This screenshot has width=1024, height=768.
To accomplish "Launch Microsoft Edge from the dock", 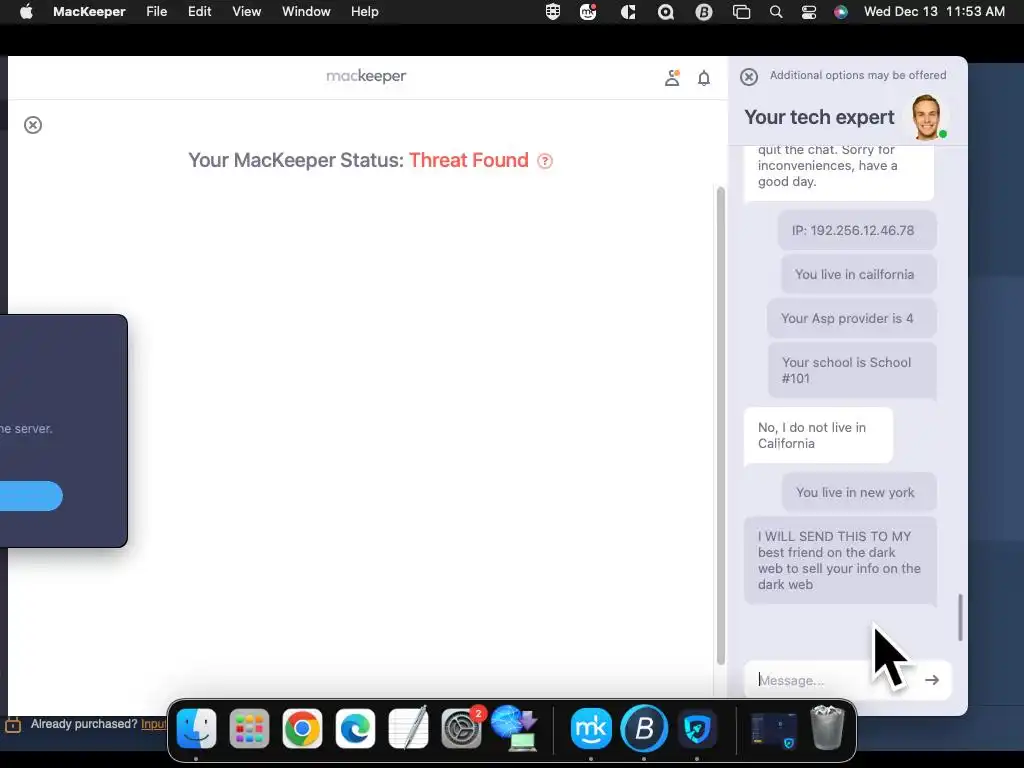I will pos(355,728).
